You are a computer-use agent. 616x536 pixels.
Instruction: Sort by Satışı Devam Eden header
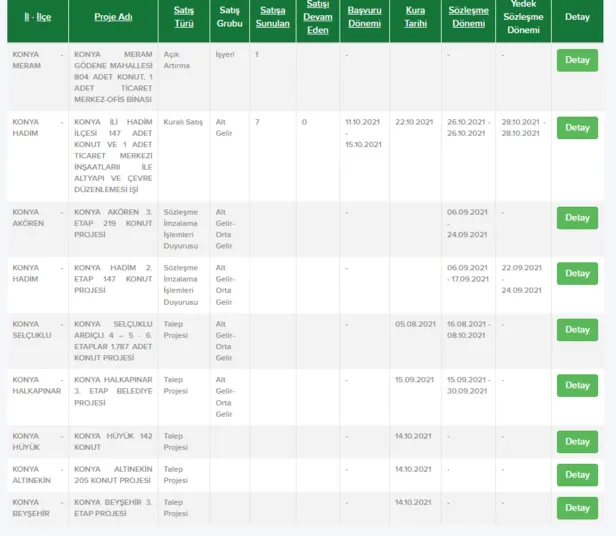[318, 17]
